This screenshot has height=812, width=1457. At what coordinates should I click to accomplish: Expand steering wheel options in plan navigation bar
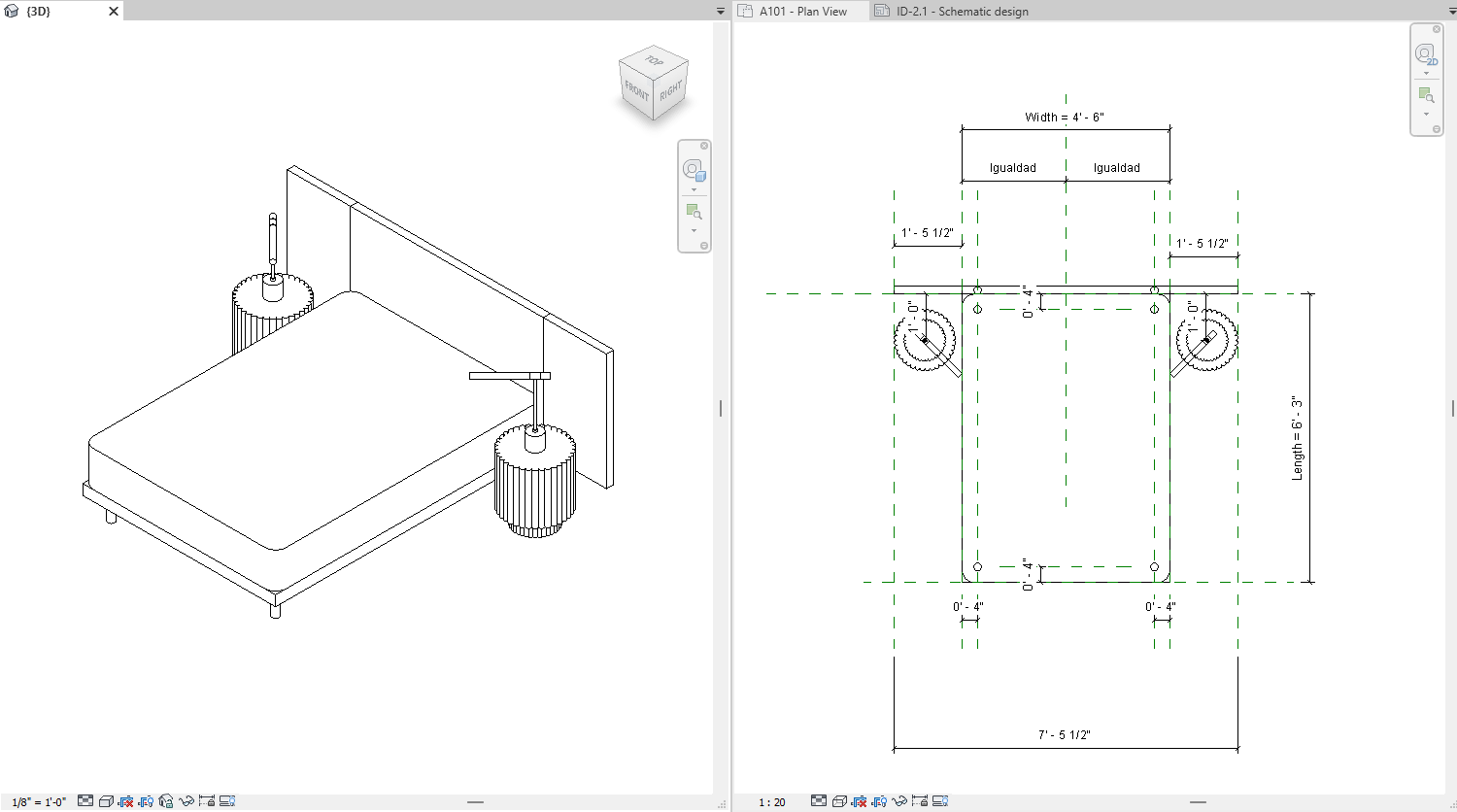pos(1426,73)
